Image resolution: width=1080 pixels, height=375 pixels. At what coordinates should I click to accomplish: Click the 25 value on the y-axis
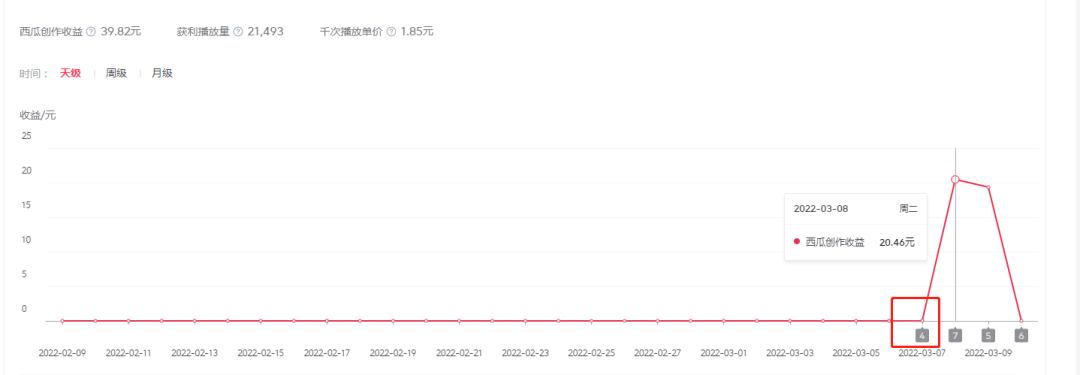point(27,136)
